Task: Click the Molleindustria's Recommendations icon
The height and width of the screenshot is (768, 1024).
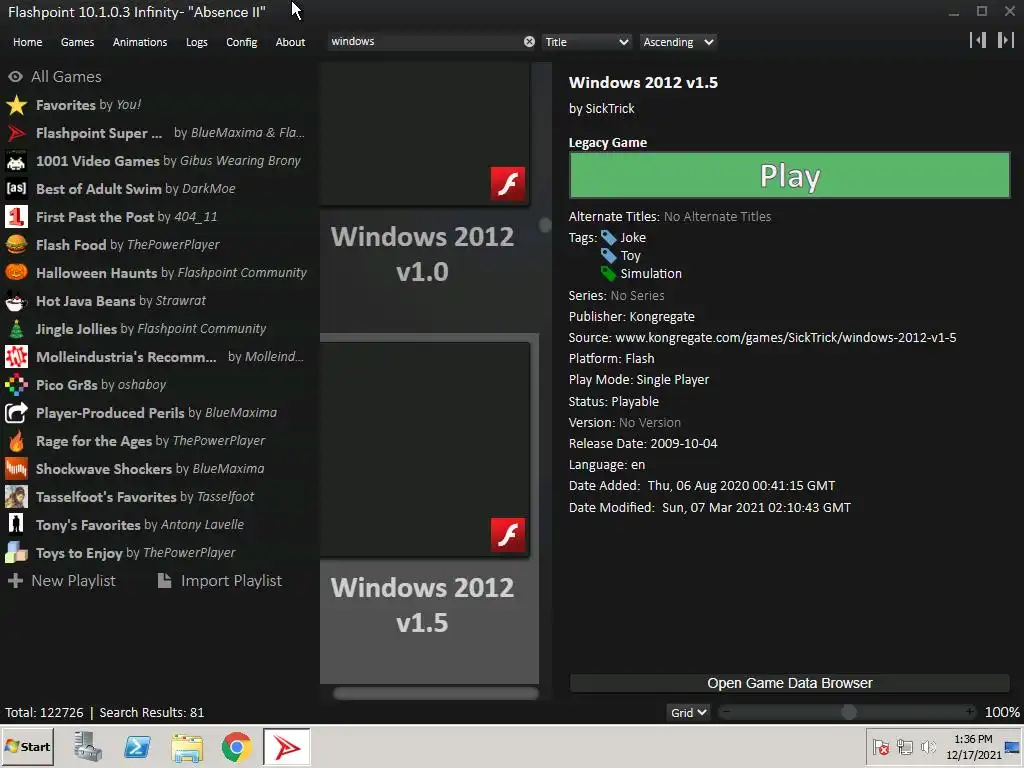Action: (x=16, y=357)
